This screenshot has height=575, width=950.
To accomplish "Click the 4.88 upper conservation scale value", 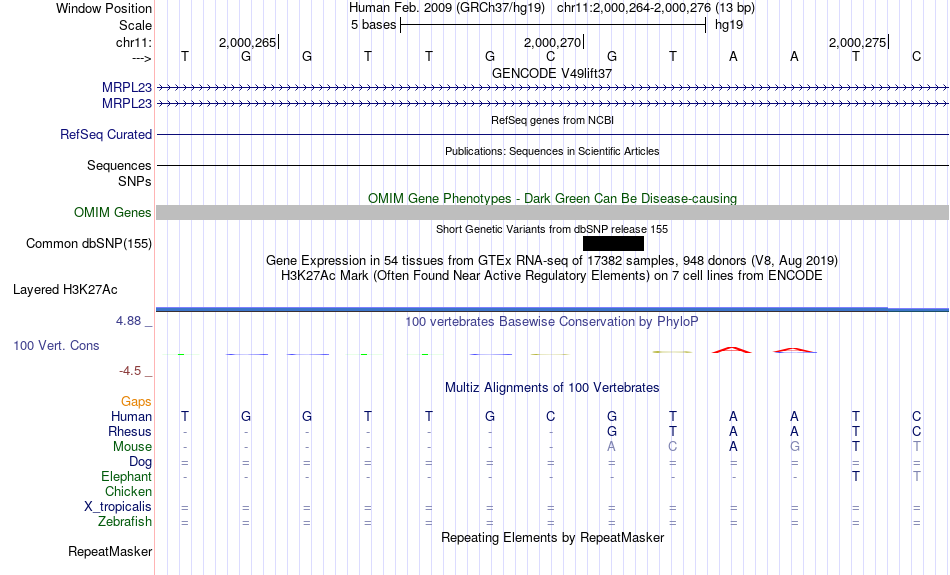I will tap(128, 321).
